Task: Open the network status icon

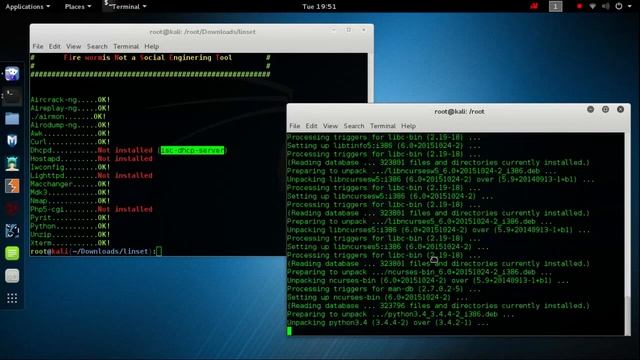Action: [x=593, y=6]
